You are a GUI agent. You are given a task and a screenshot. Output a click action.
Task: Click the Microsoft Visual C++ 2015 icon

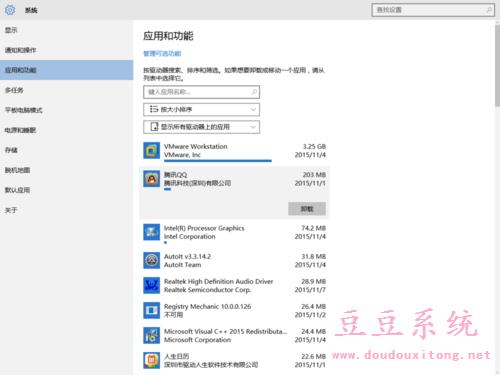[x=152, y=335]
